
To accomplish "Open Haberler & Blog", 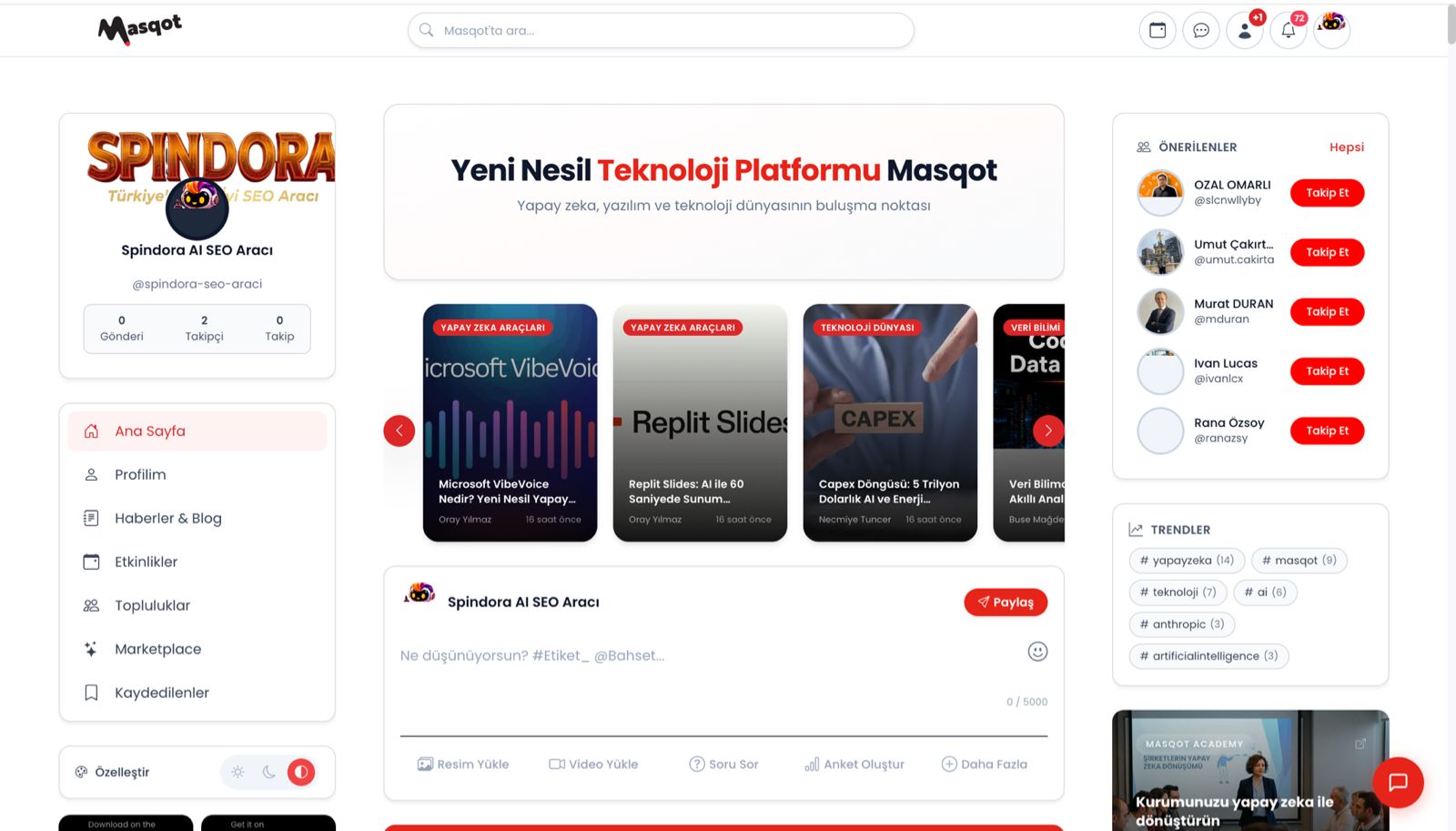I will (x=197, y=518).
